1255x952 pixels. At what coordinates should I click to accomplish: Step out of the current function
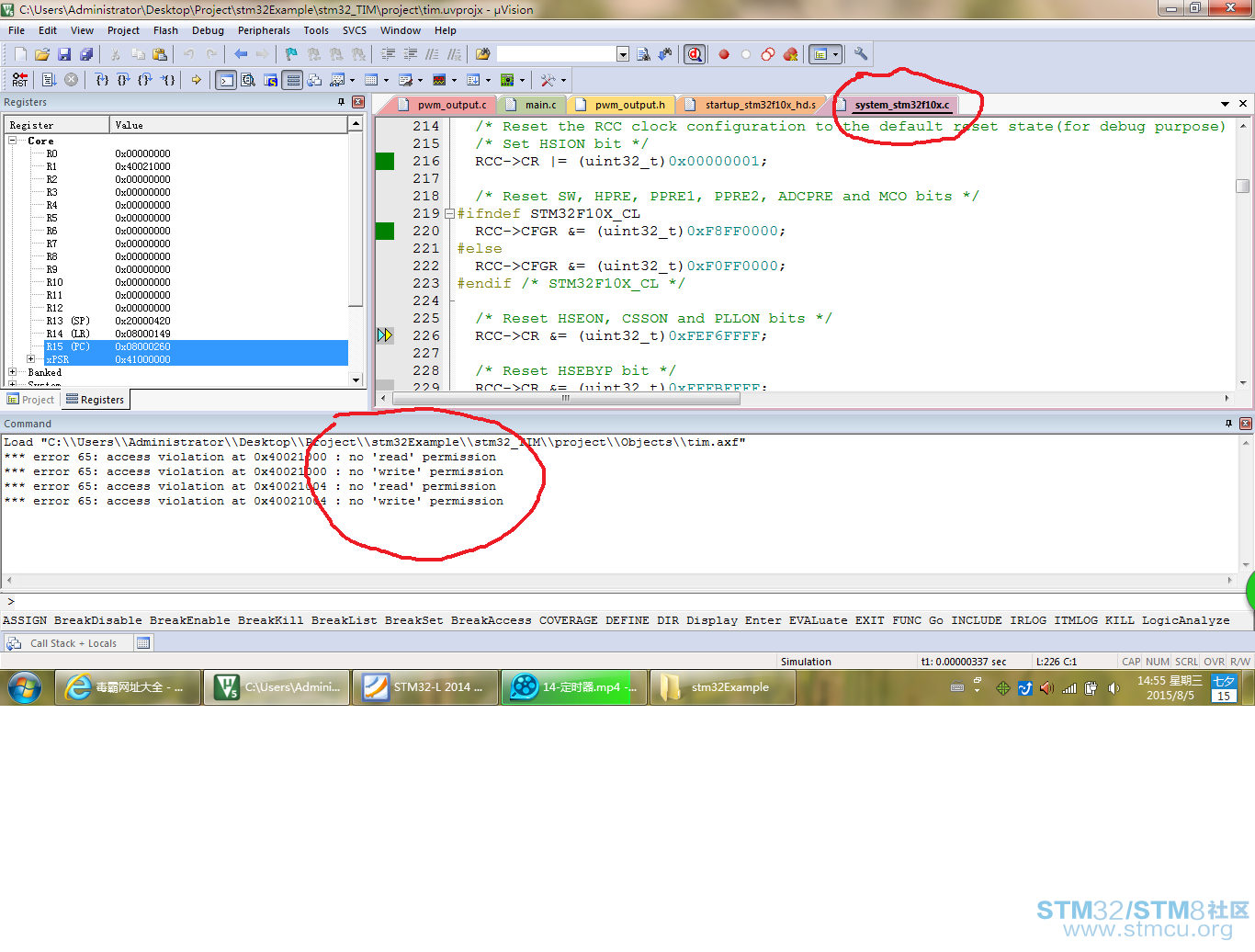(146, 80)
